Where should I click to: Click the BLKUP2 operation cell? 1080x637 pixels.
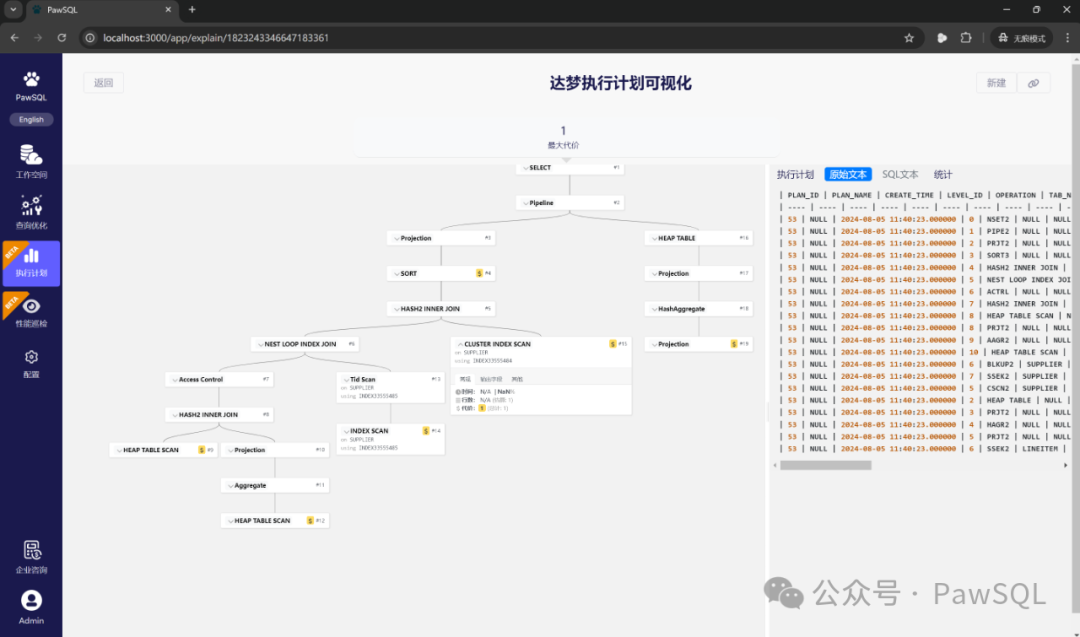coord(999,364)
